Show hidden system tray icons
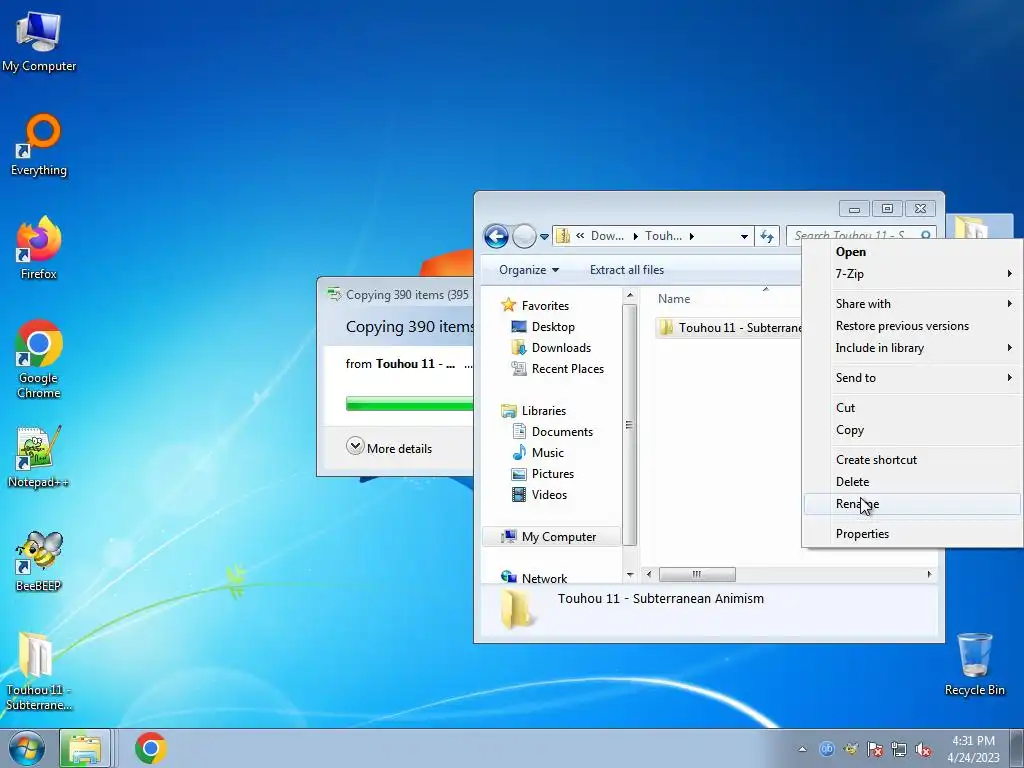The image size is (1024, 768). pos(802,749)
